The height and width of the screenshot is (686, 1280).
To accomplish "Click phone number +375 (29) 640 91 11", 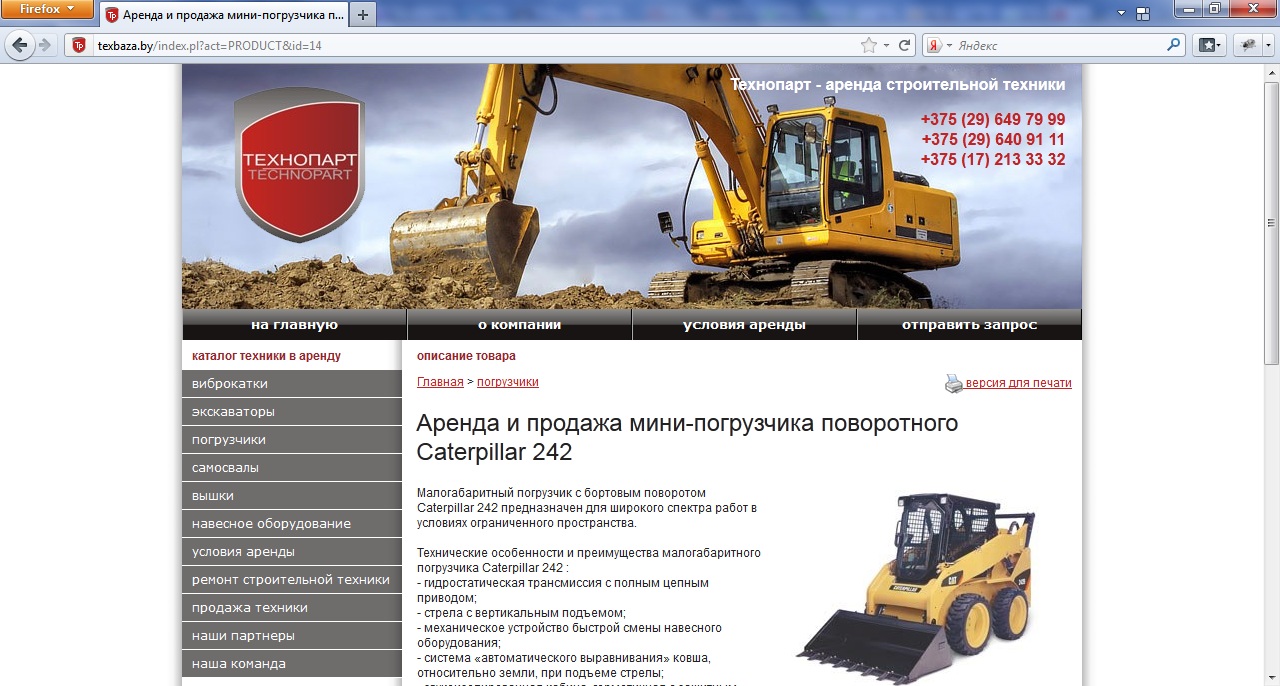I will 993,140.
